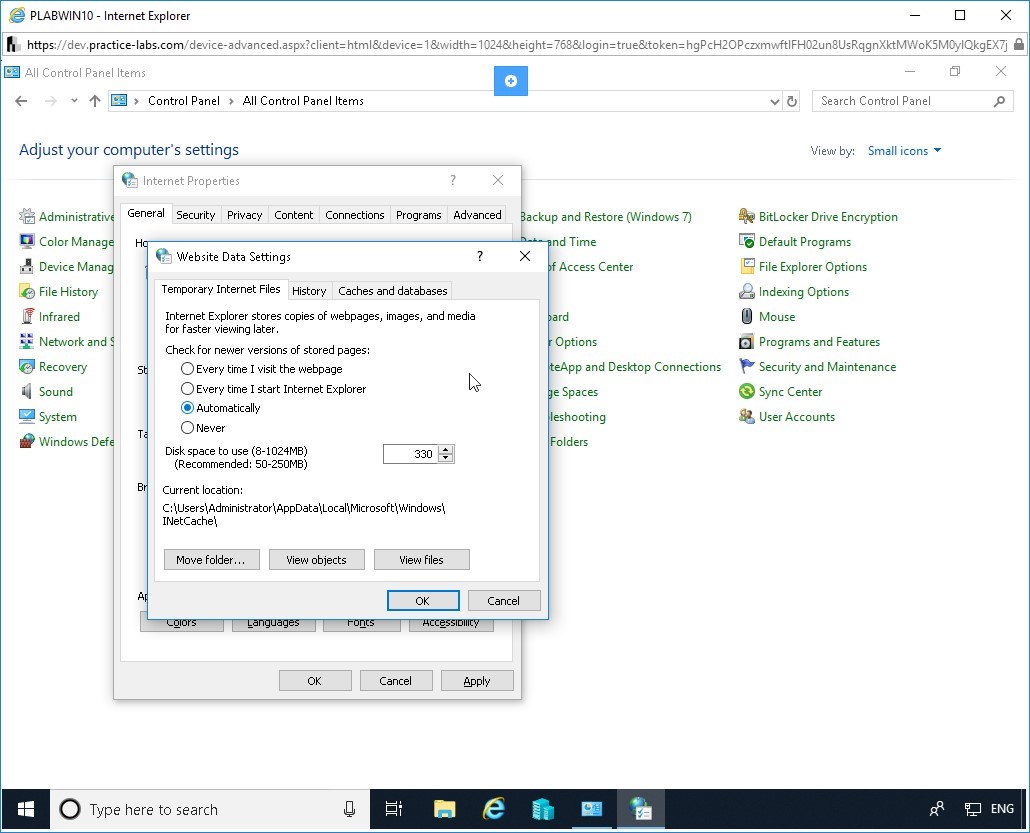The image size is (1030, 833).
Task: Click the Windows Start button
Action: tap(26, 809)
